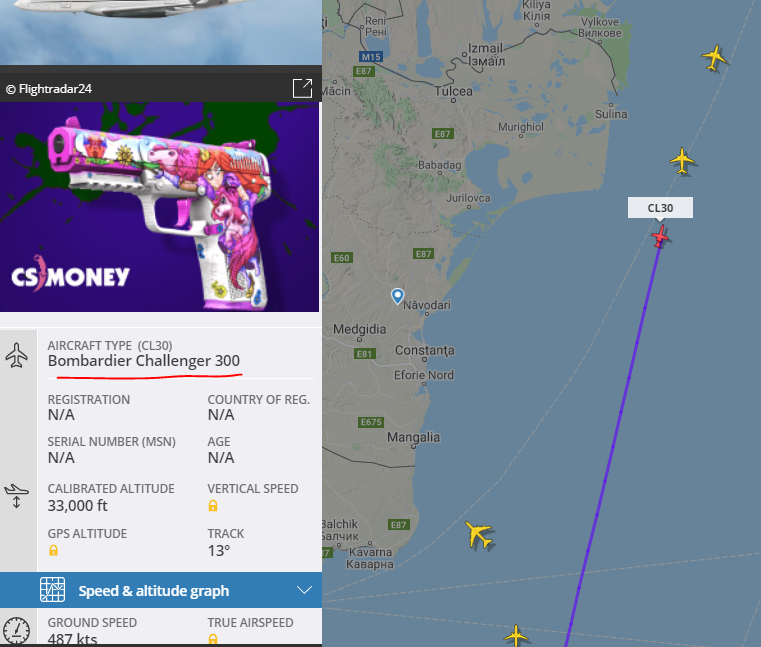Screen dimensions: 761x647
Task: Open the Speed & altitude graph section
Action: [x=161, y=590]
